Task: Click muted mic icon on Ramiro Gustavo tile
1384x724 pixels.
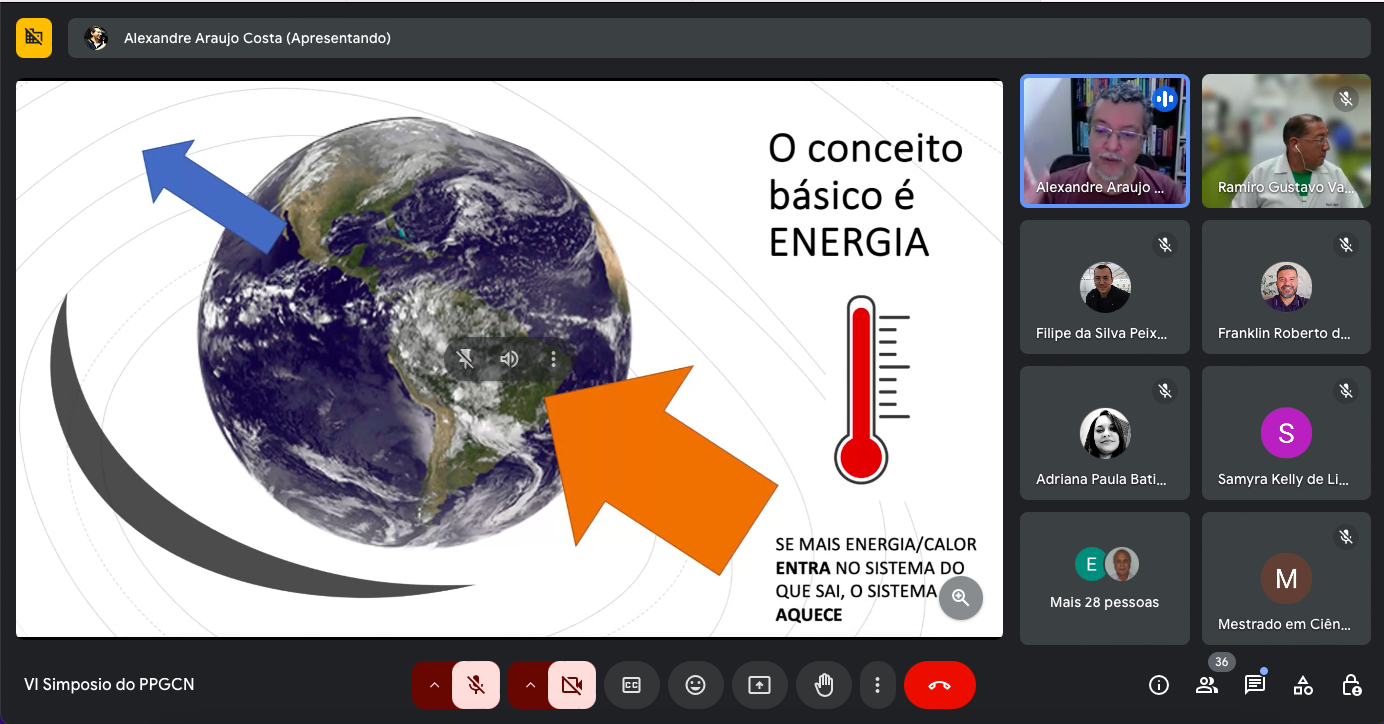Action: (1346, 99)
